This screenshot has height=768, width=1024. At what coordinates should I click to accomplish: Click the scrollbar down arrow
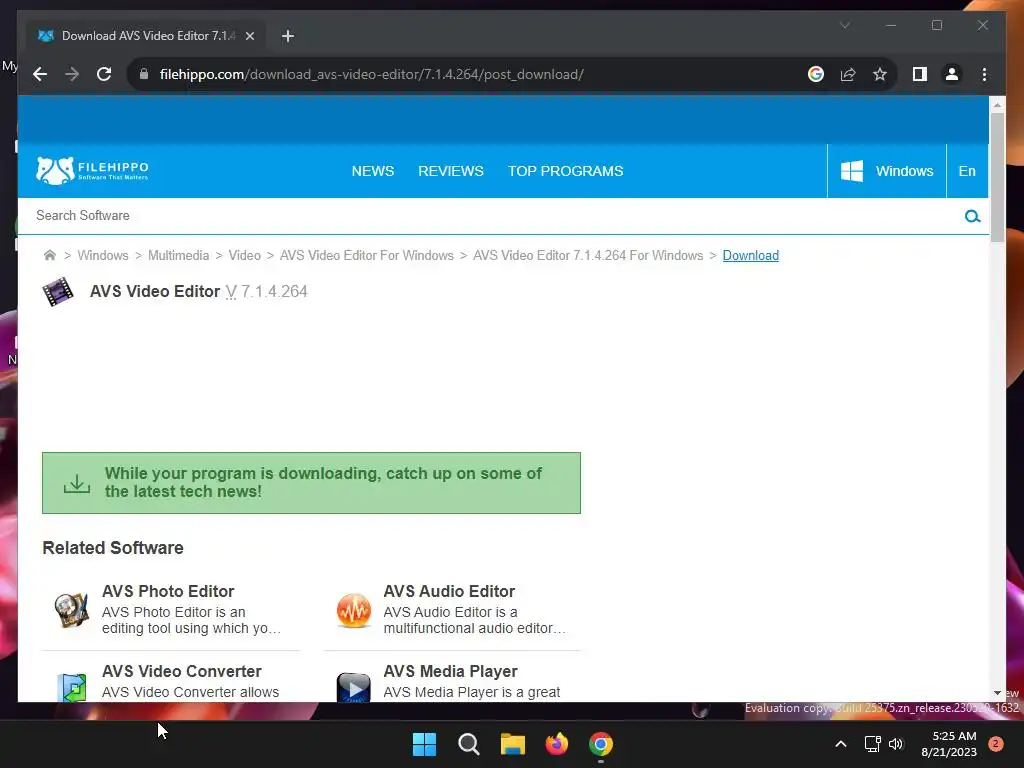pyautogui.click(x=997, y=693)
